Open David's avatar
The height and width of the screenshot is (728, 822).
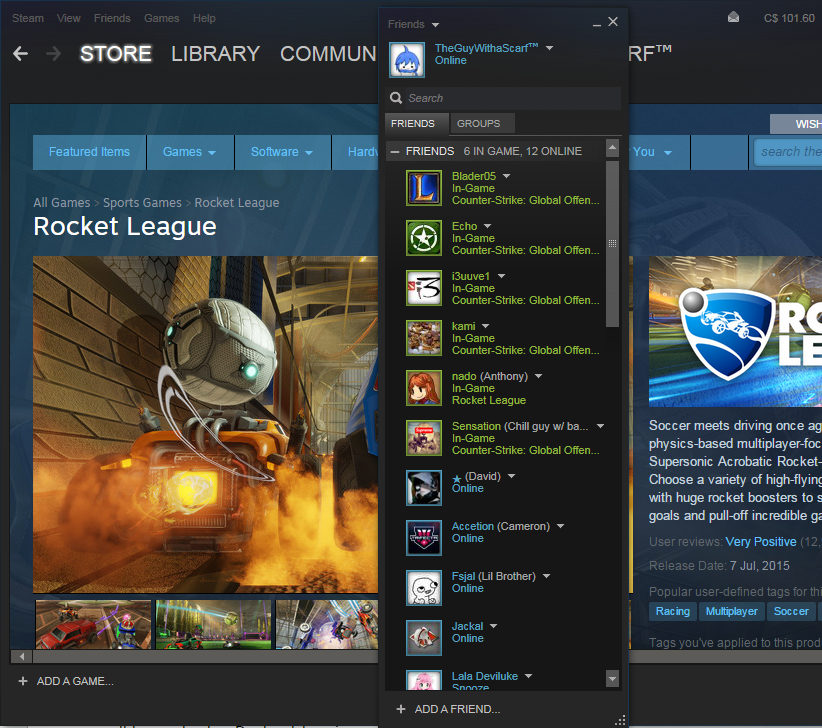tap(424, 488)
